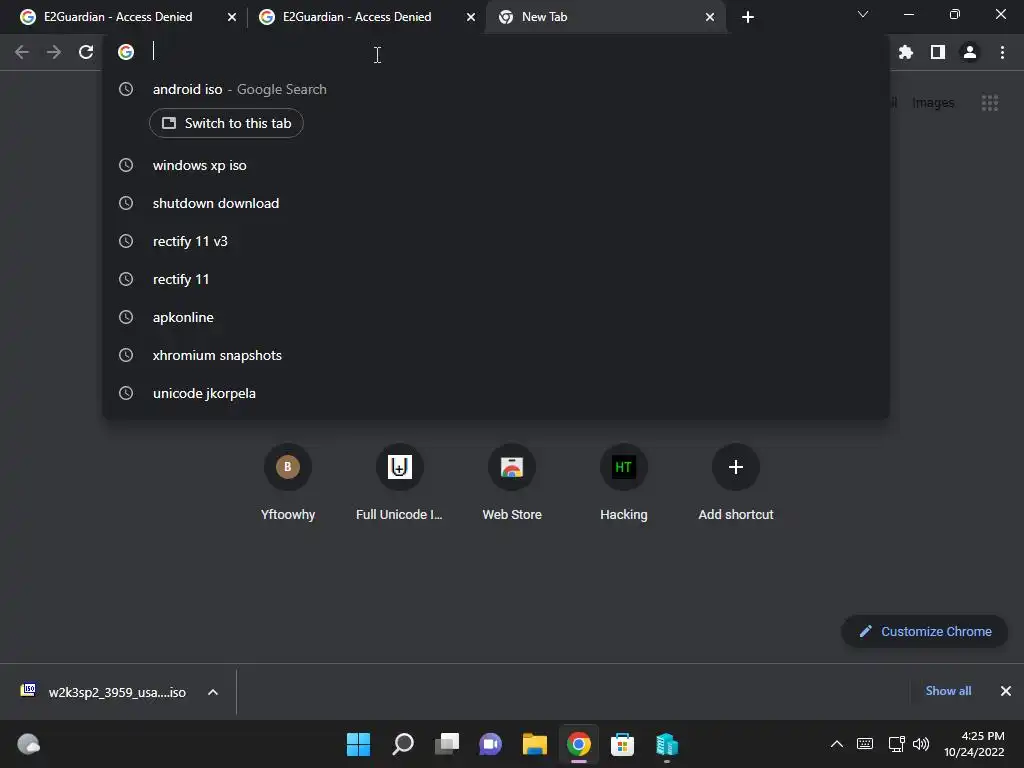Viewport: 1024px width, 768px height.
Task: Pick the apkonline suggestion
Action: click(496, 317)
